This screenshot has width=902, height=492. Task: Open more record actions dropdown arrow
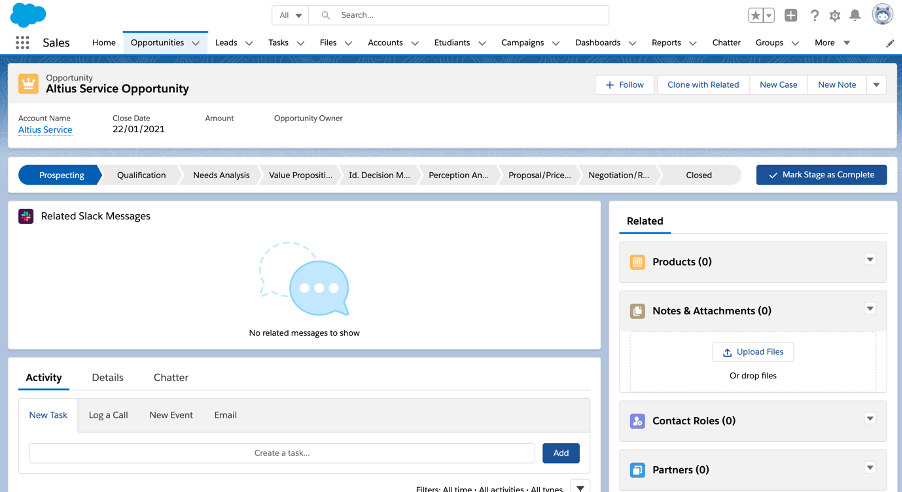(x=876, y=85)
